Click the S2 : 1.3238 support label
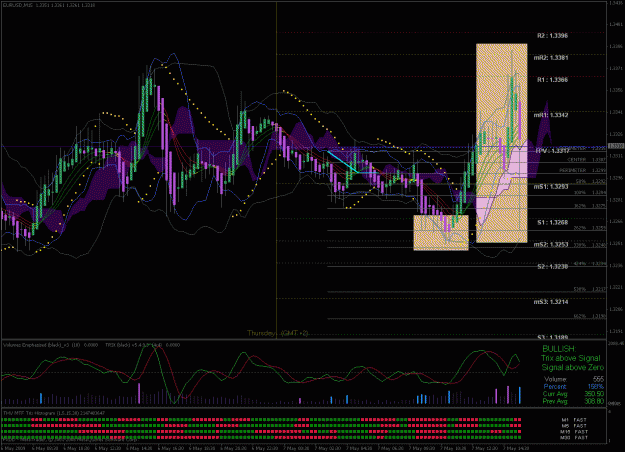Screen dimensions: 625x452 552,266
